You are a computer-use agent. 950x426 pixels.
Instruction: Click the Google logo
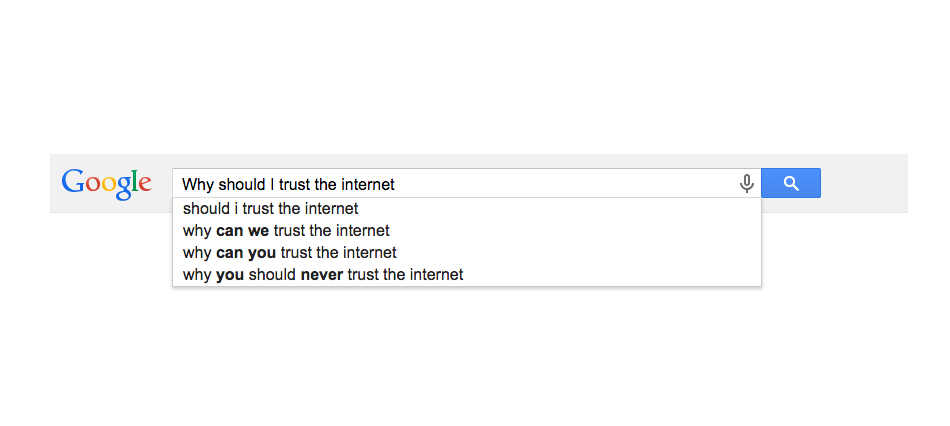click(x=106, y=183)
